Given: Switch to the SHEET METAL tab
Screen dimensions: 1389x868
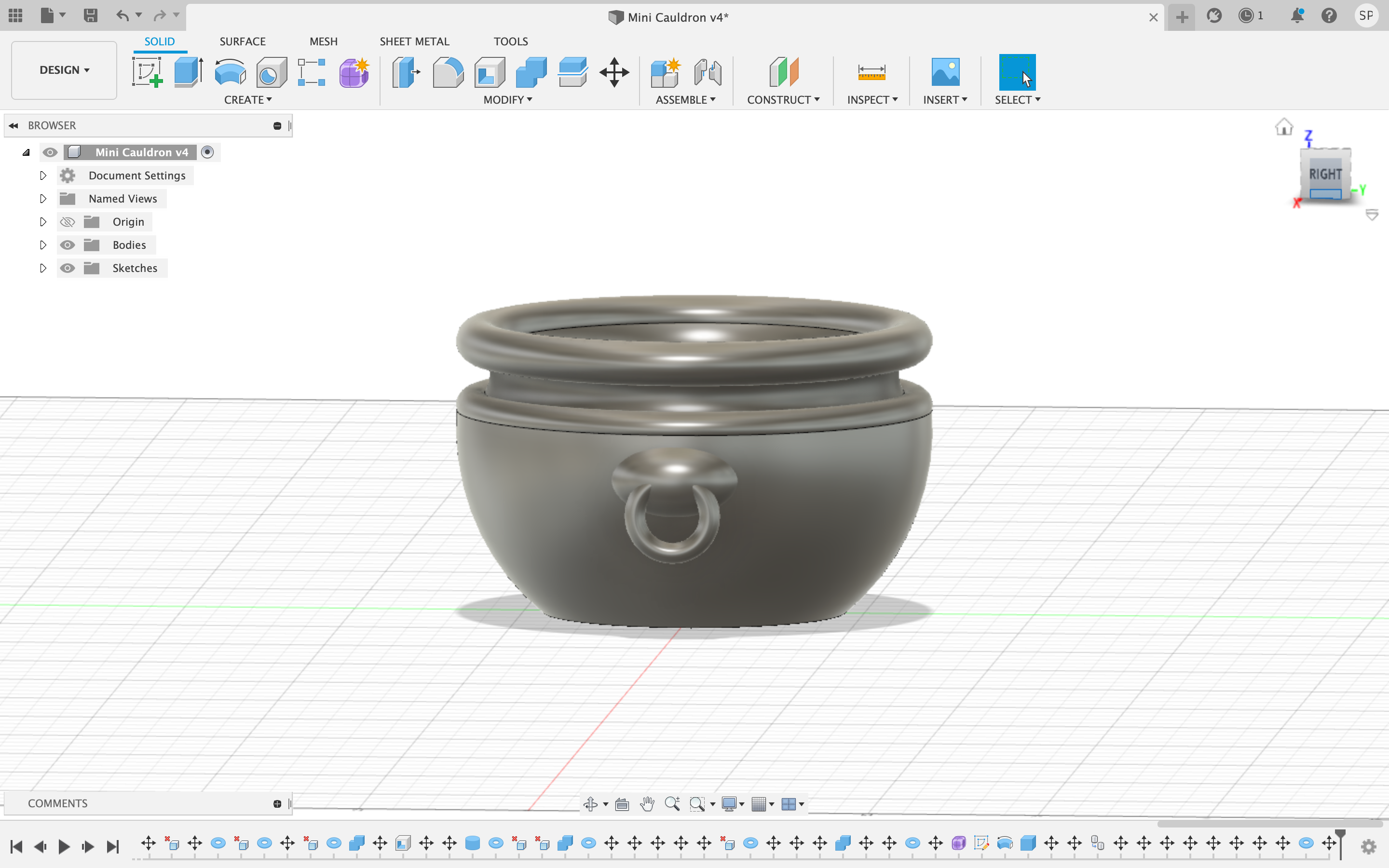Looking at the screenshot, I should [414, 41].
